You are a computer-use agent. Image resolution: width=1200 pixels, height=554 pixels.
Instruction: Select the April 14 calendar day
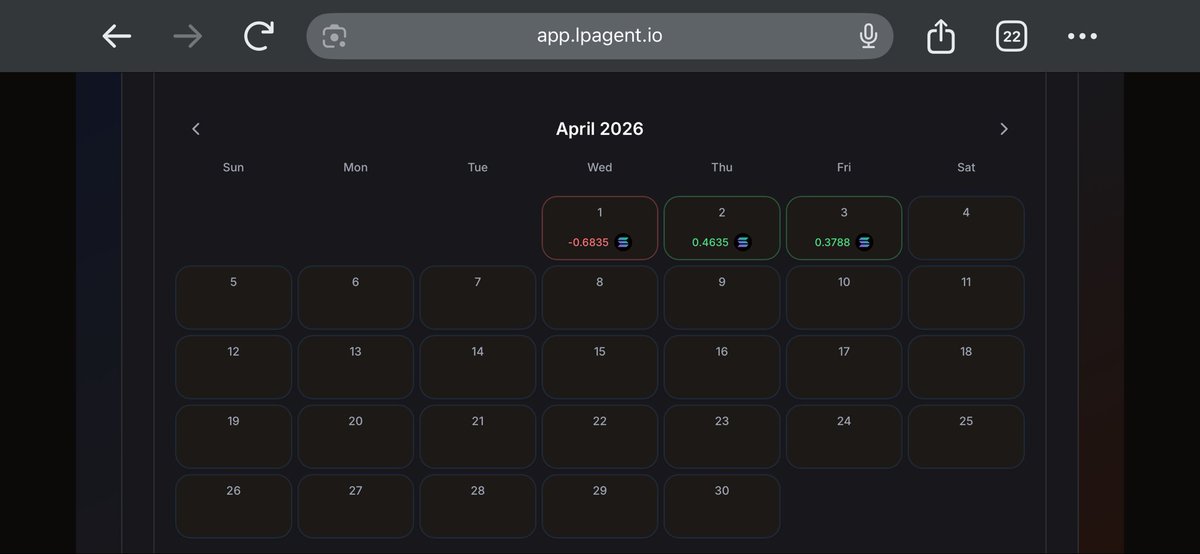pyautogui.click(x=478, y=367)
